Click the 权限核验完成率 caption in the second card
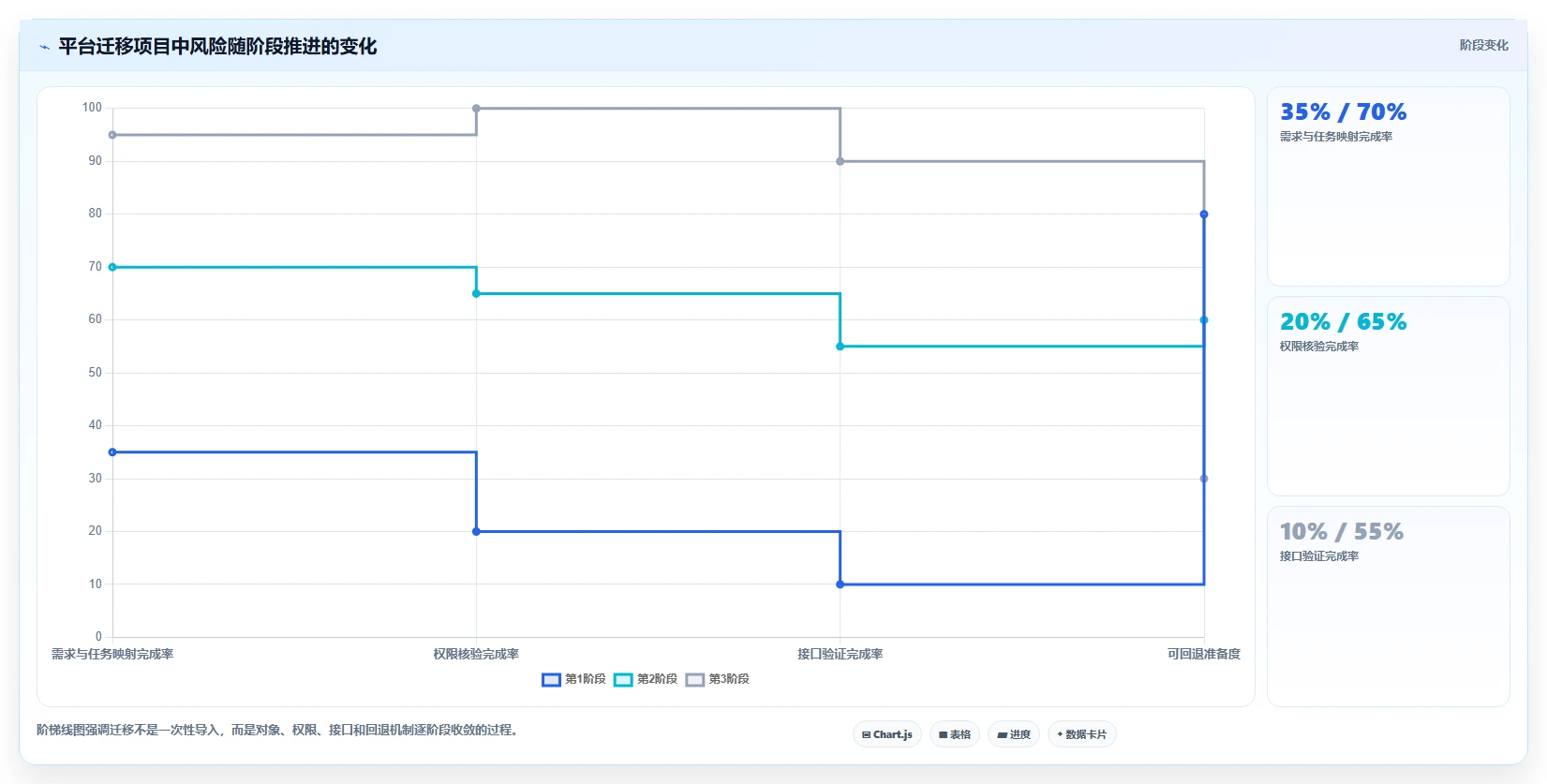Viewport: 1547px width, 784px height. pyautogui.click(x=1319, y=347)
